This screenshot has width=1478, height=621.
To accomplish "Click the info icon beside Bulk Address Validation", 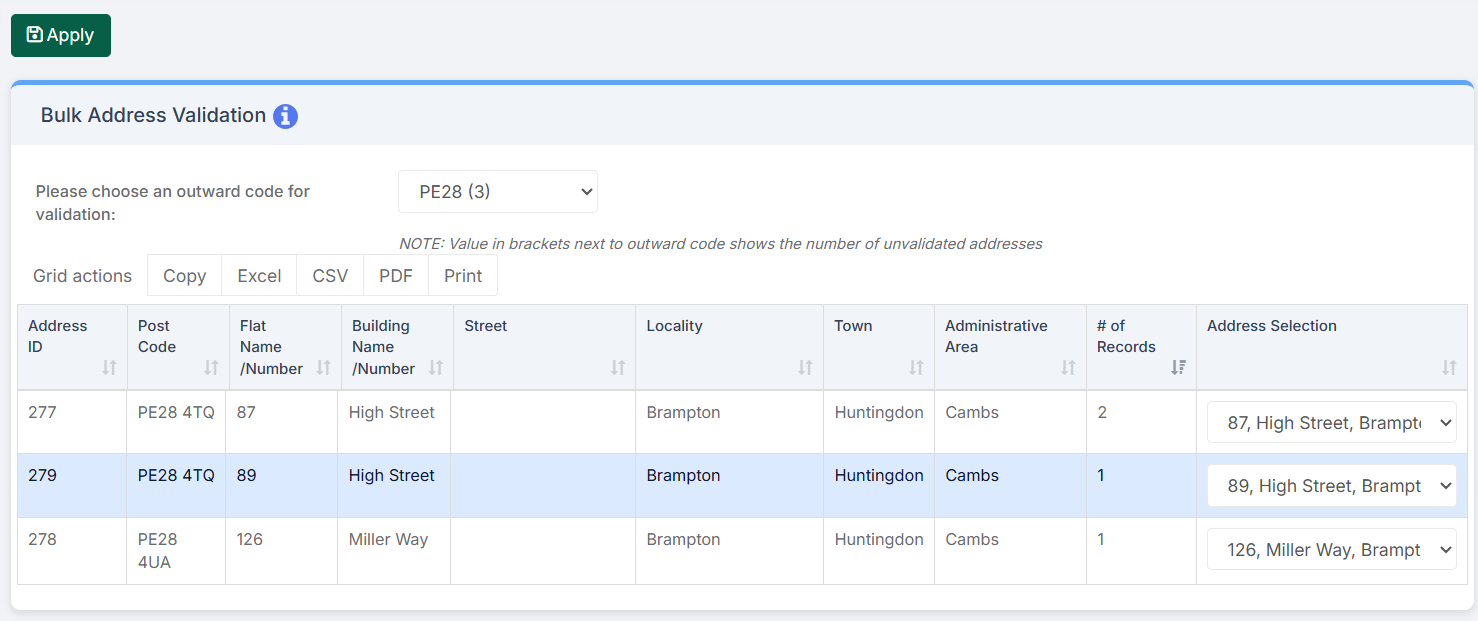I will [285, 116].
